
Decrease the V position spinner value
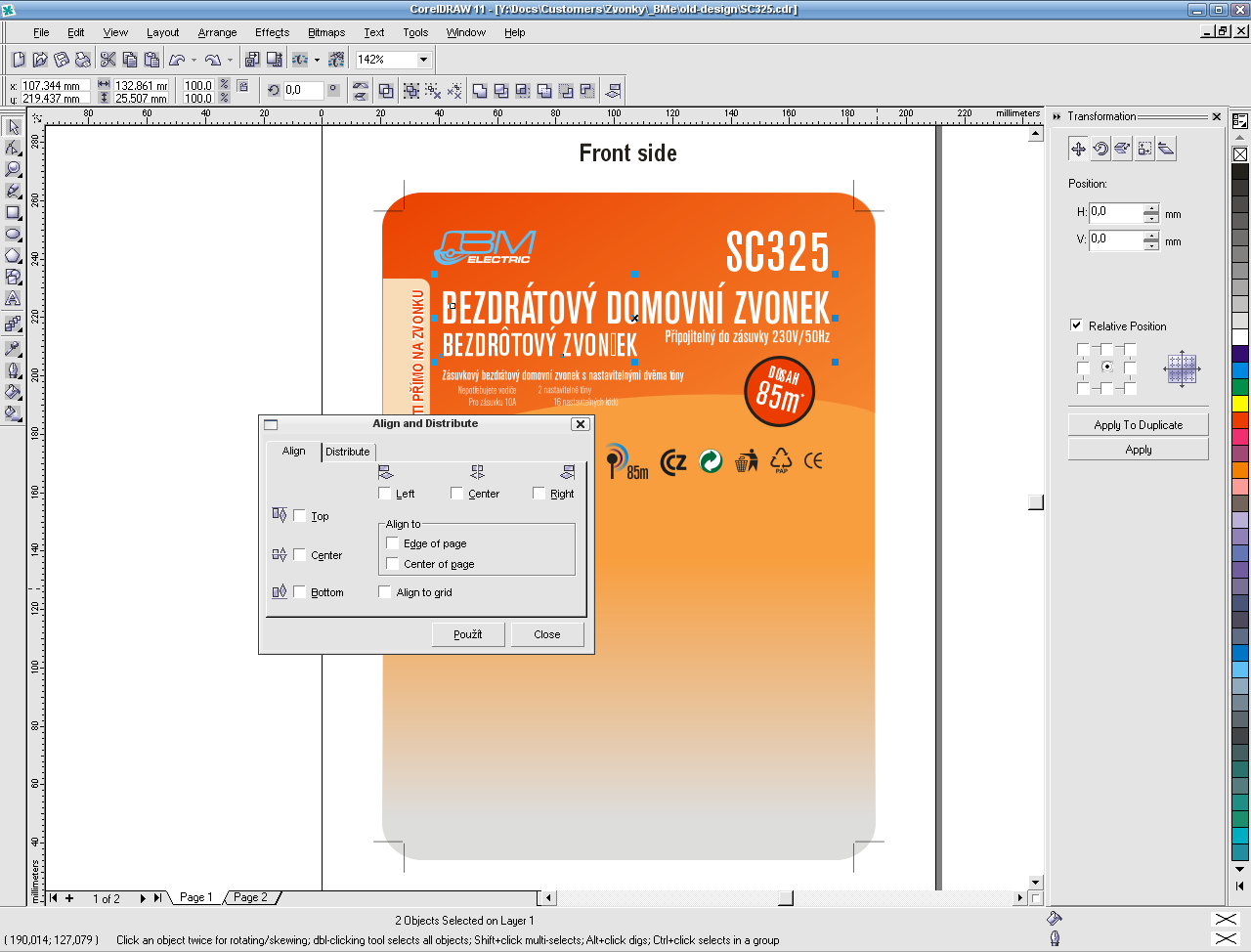pos(1151,245)
